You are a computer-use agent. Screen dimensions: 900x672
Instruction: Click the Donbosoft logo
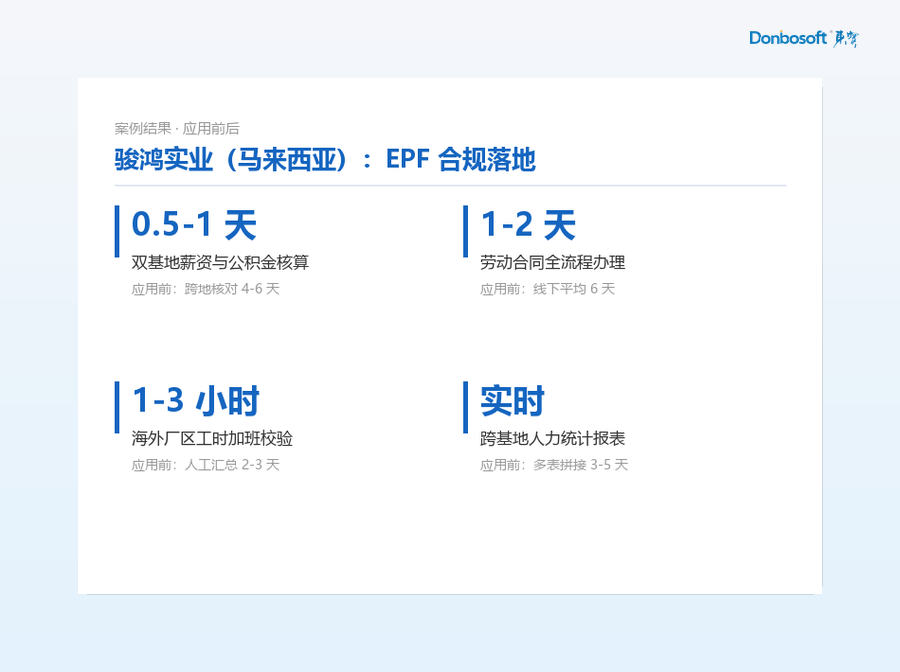point(804,38)
